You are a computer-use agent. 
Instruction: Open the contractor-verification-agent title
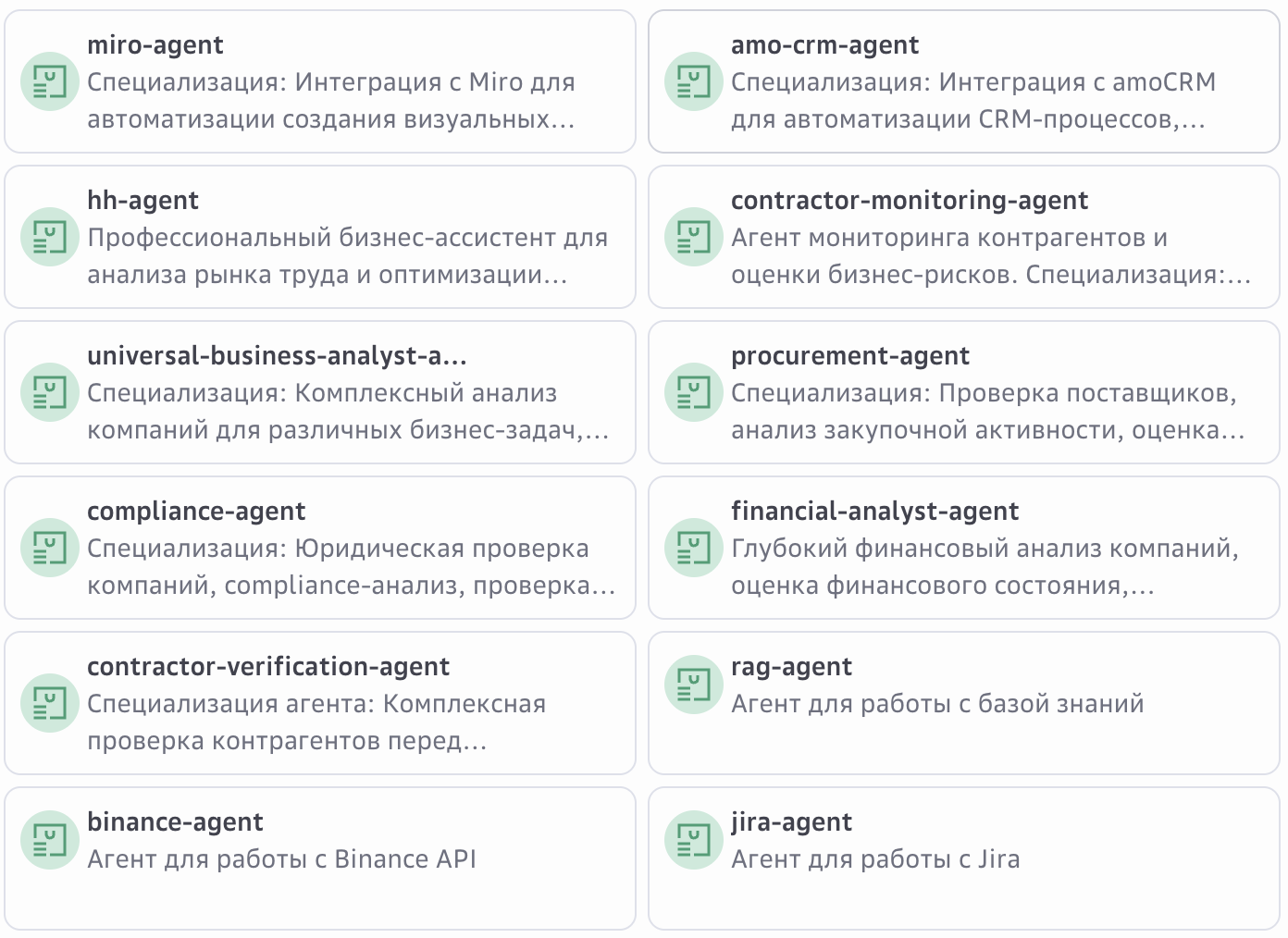point(268,667)
